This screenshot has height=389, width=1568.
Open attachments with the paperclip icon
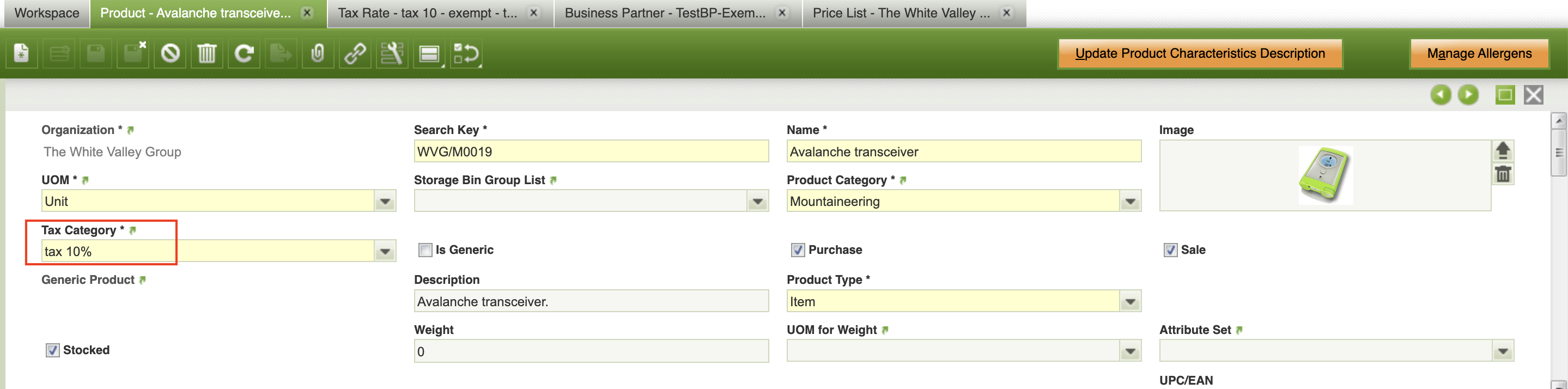click(x=318, y=54)
